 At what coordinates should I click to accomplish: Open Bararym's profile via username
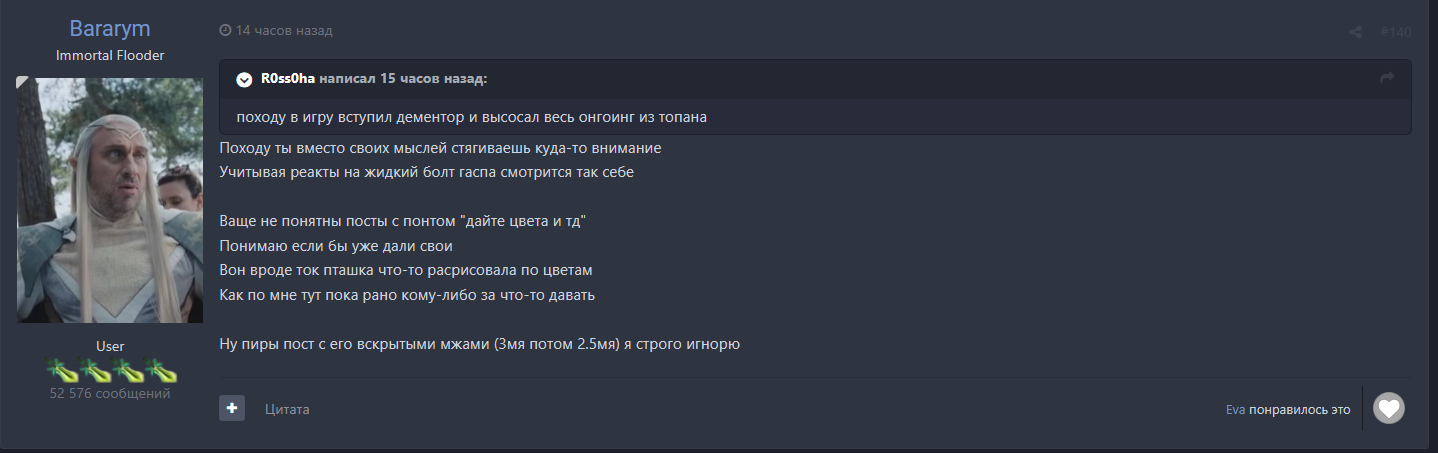tap(110, 28)
